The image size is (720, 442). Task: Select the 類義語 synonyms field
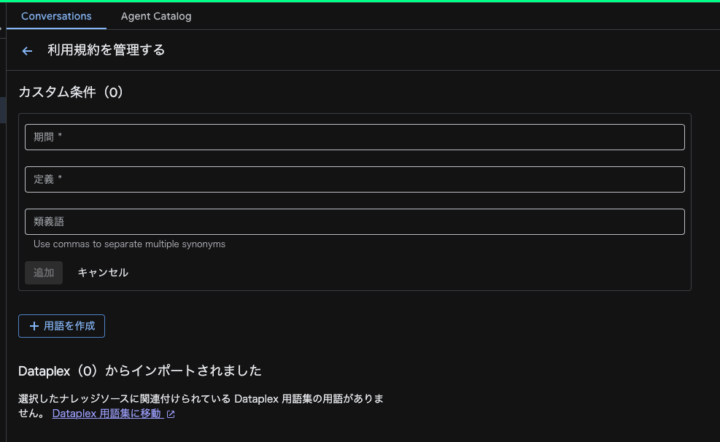coord(354,221)
